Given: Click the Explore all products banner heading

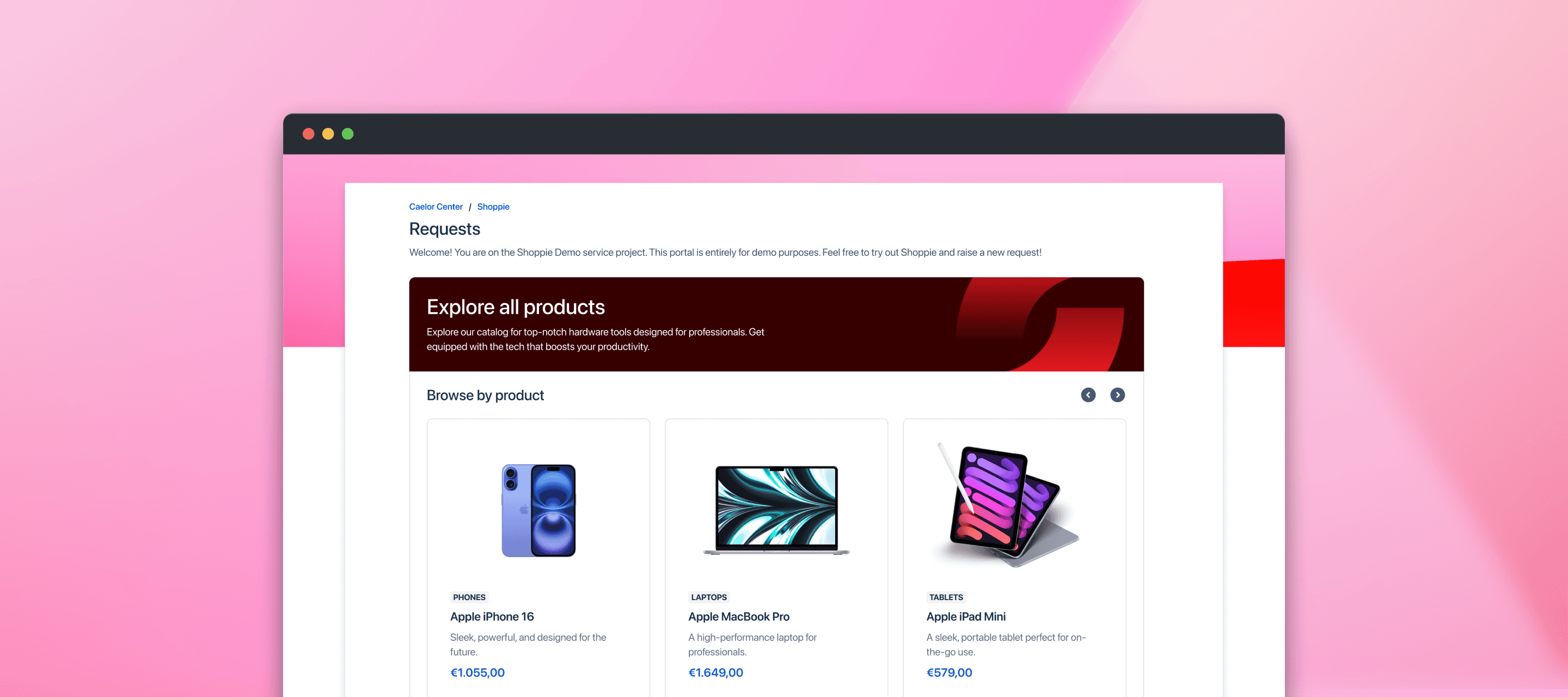Looking at the screenshot, I should pyautogui.click(x=516, y=307).
